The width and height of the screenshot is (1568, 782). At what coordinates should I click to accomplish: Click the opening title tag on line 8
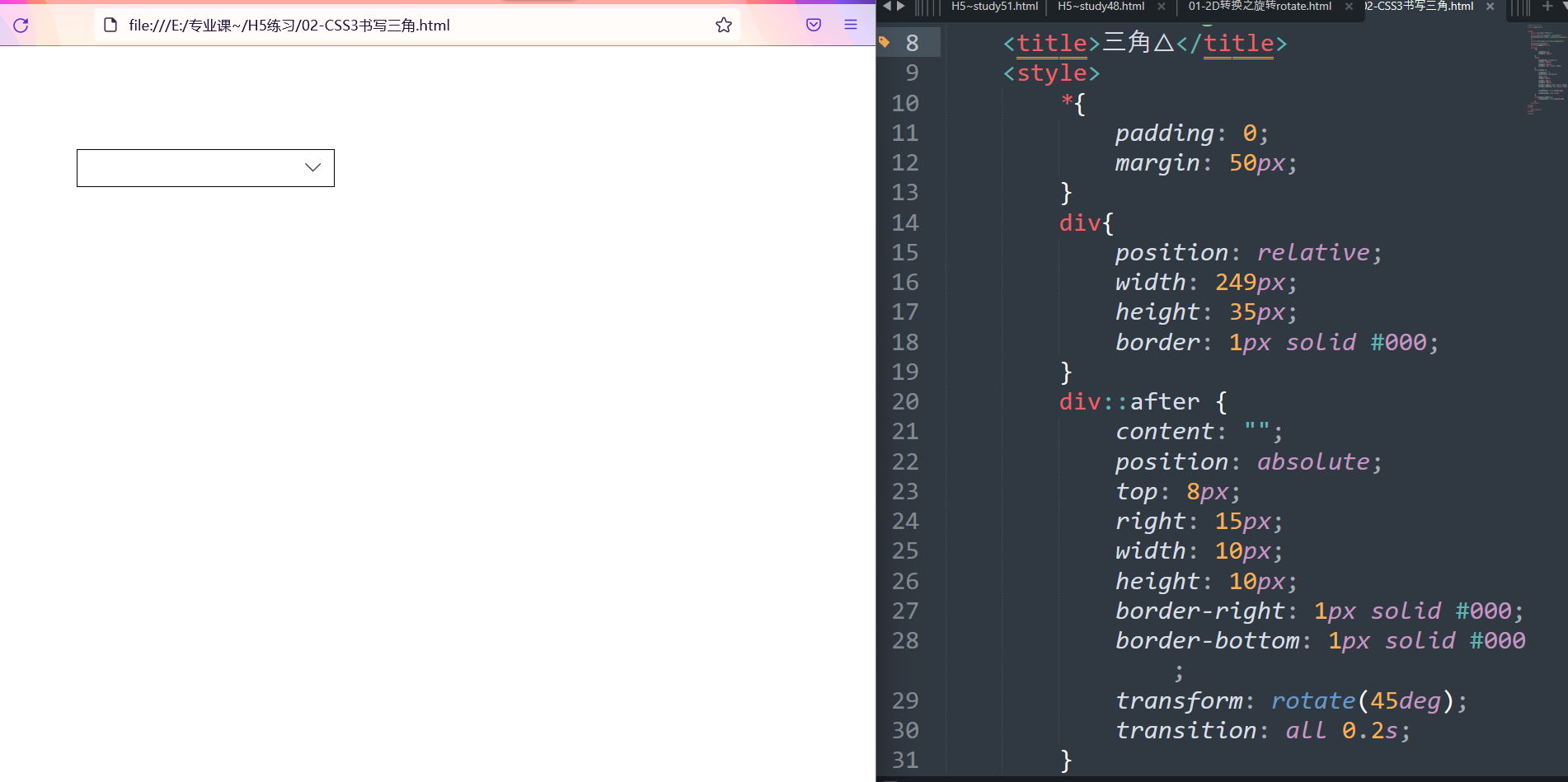click(x=1052, y=43)
